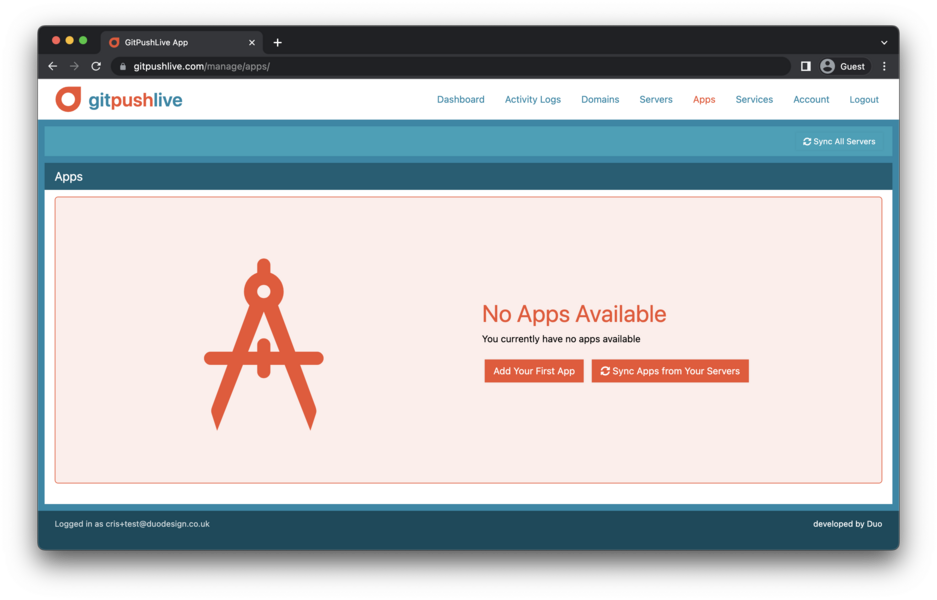Click the browser back arrow

[x=53, y=66]
